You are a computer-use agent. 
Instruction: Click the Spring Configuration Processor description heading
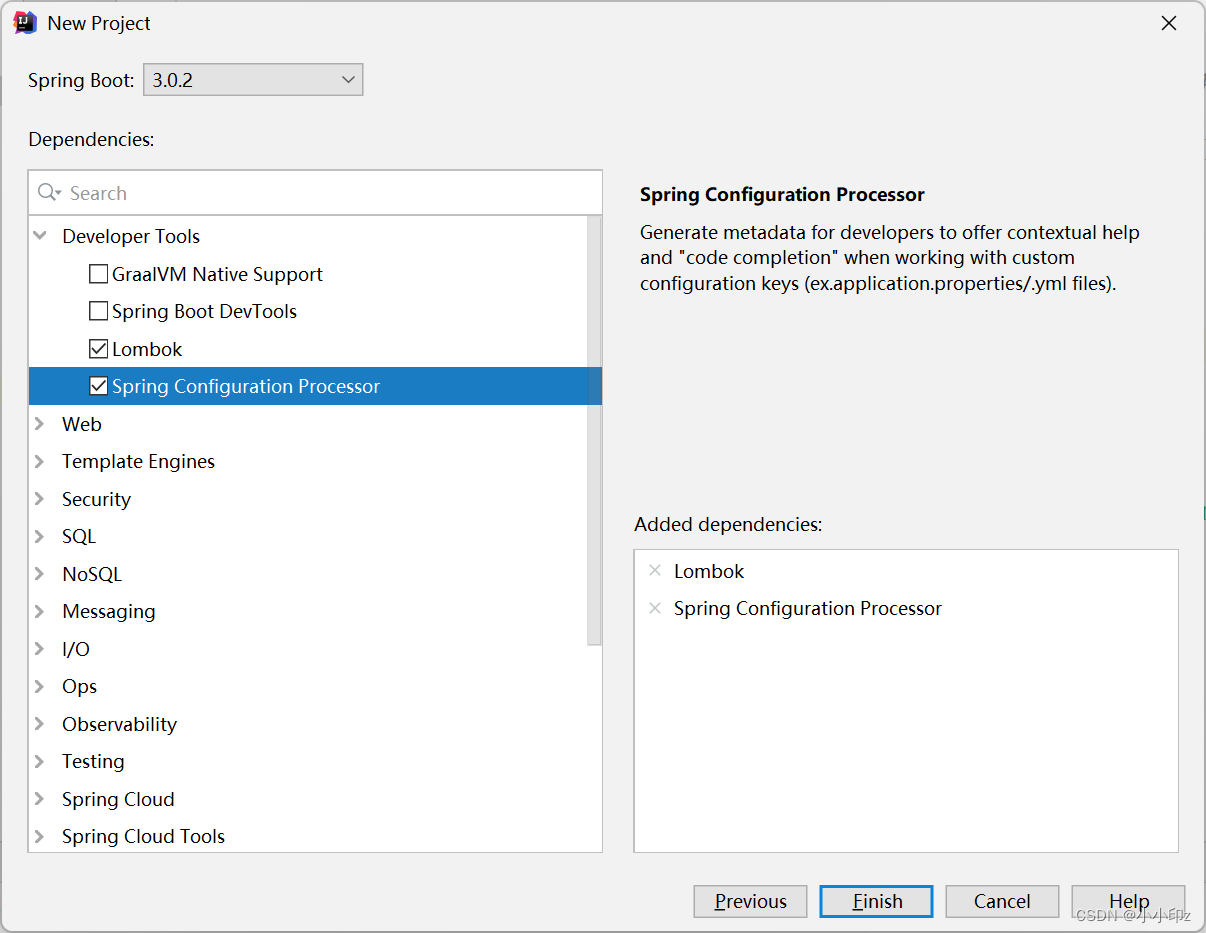782,194
